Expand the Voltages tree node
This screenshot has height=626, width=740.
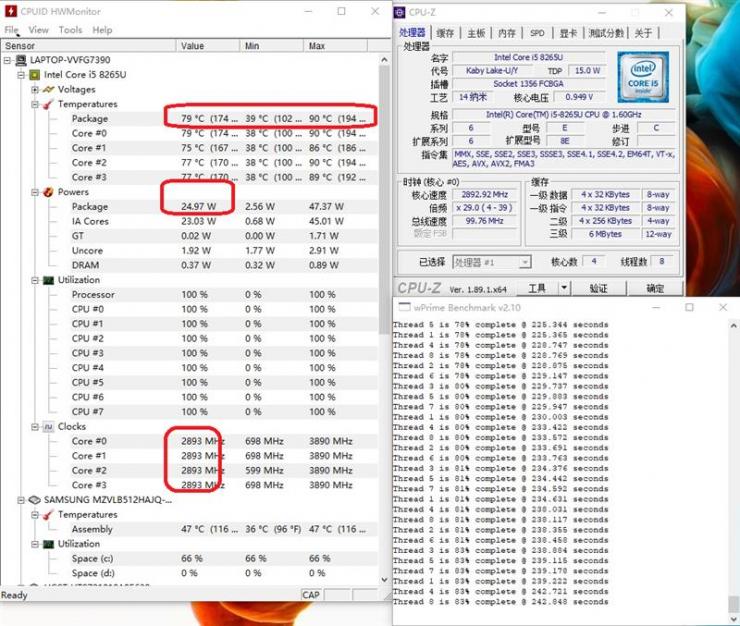point(34,89)
